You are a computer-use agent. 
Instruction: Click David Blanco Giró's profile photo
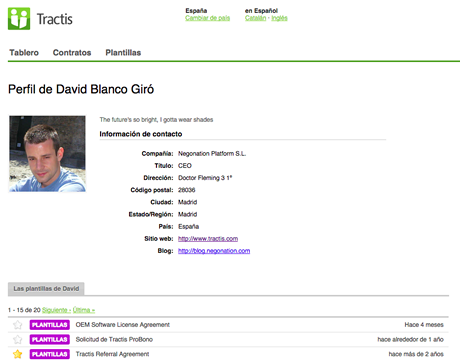click(47, 154)
